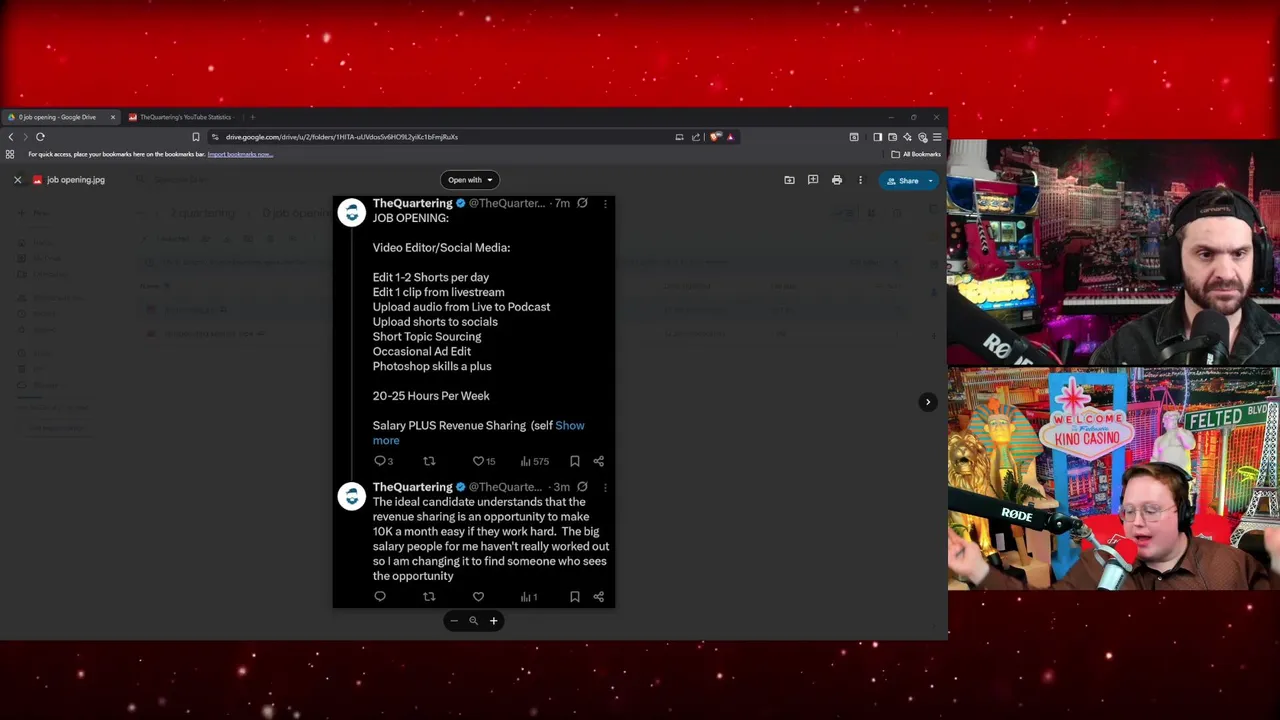Screen dimensions: 1280x720
Task: Open more actions three-dot menu in preview
Action: (860, 180)
